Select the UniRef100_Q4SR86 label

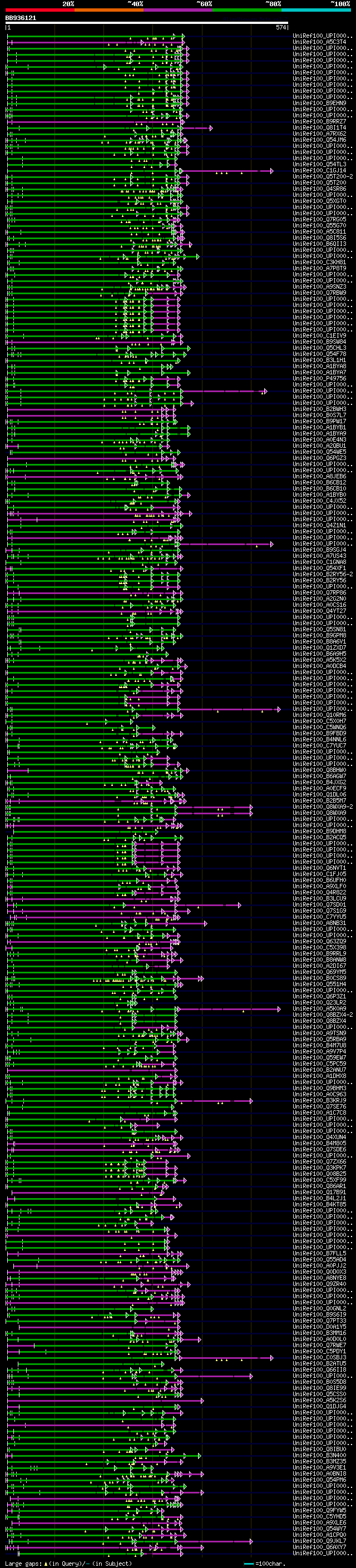[319, 189]
